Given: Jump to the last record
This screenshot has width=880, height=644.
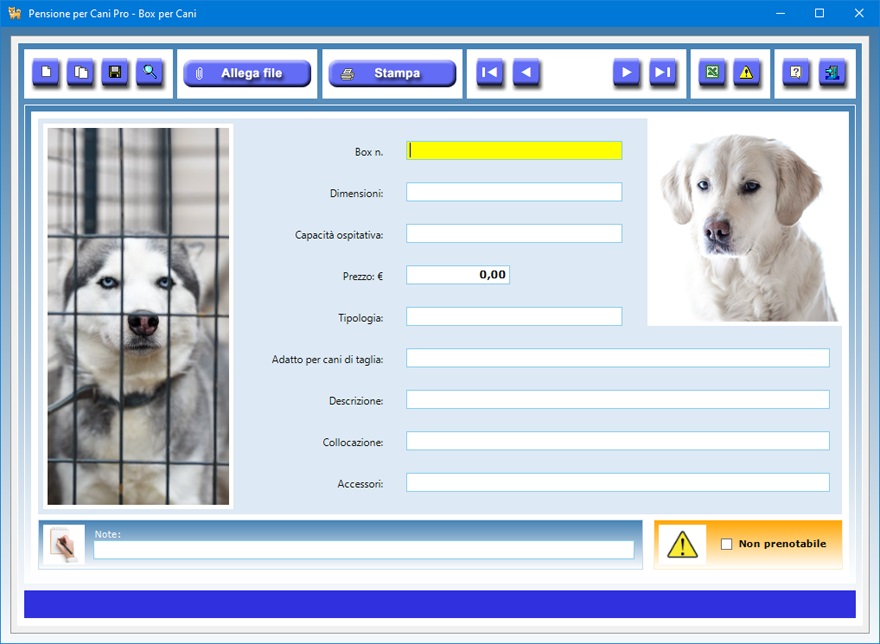Looking at the screenshot, I should 663,72.
